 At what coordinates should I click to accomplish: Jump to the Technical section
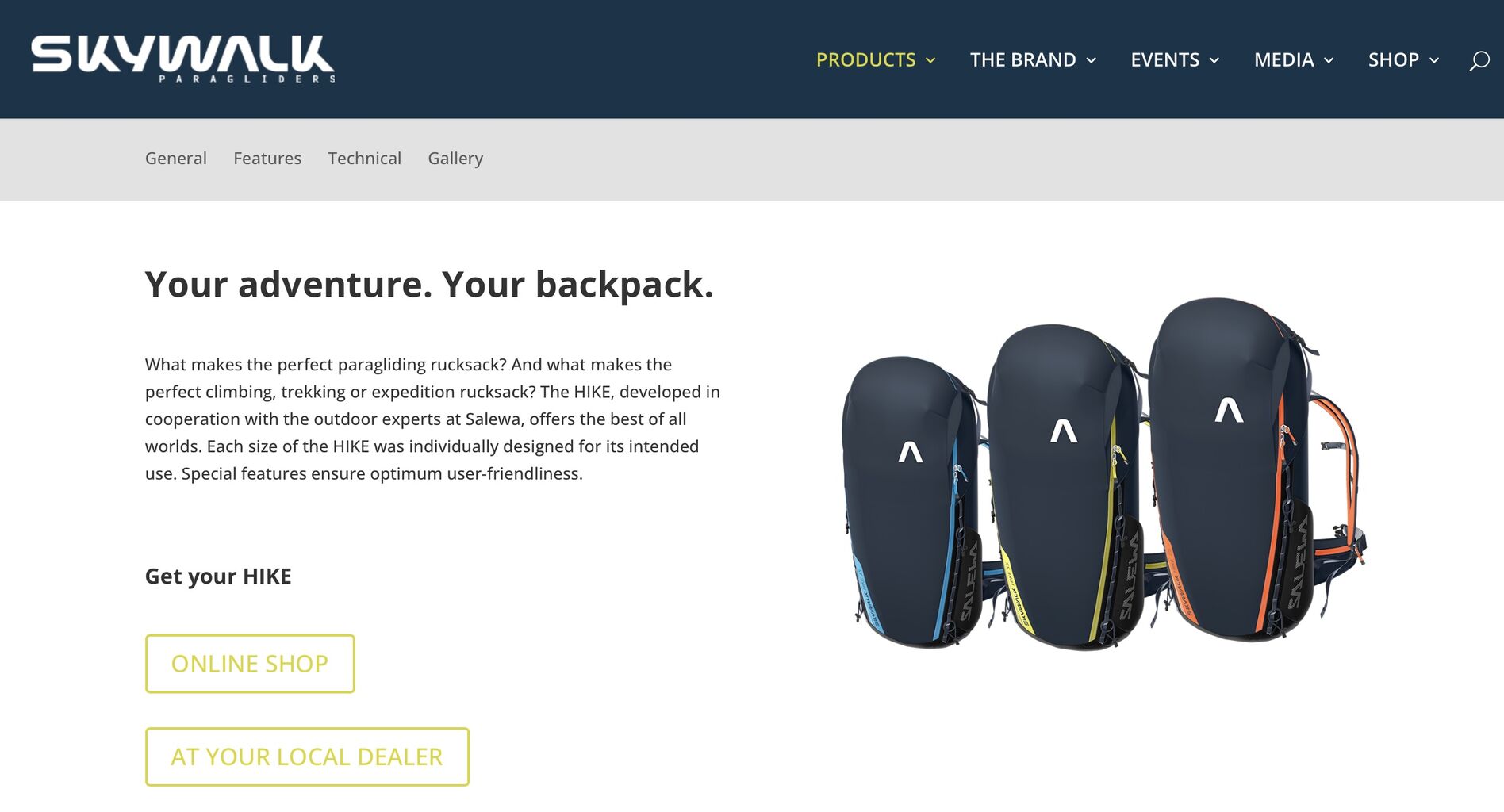click(x=364, y=158)
